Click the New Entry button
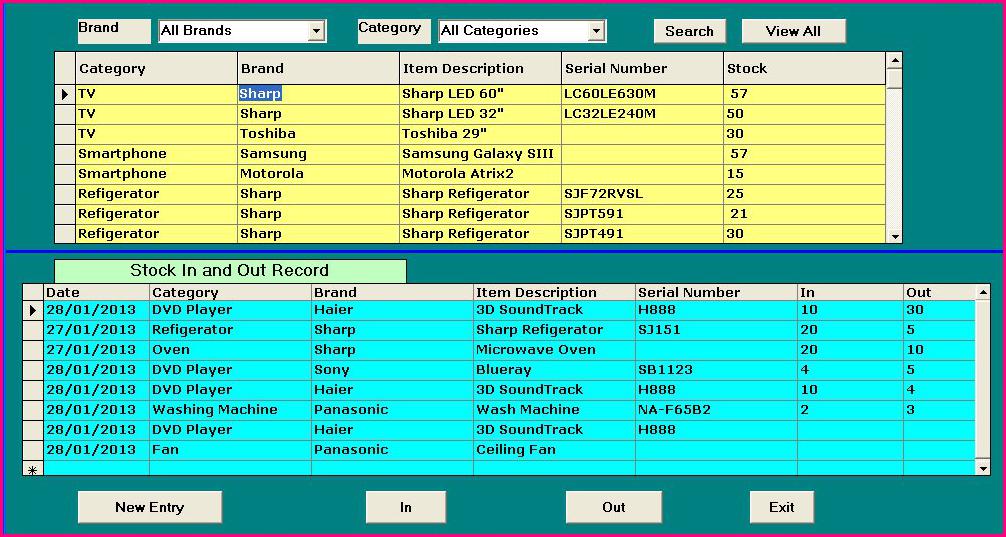 [x=149, y=507]
